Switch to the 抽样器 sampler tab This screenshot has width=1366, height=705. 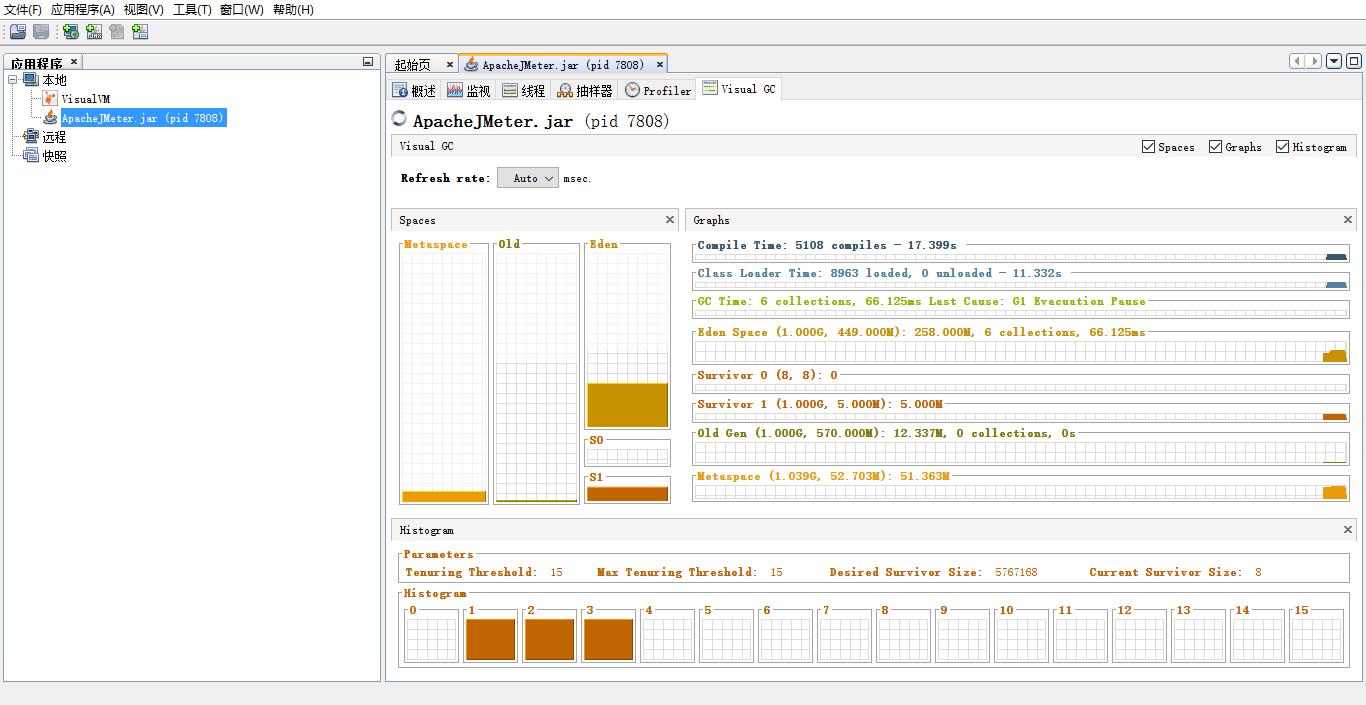585,90
